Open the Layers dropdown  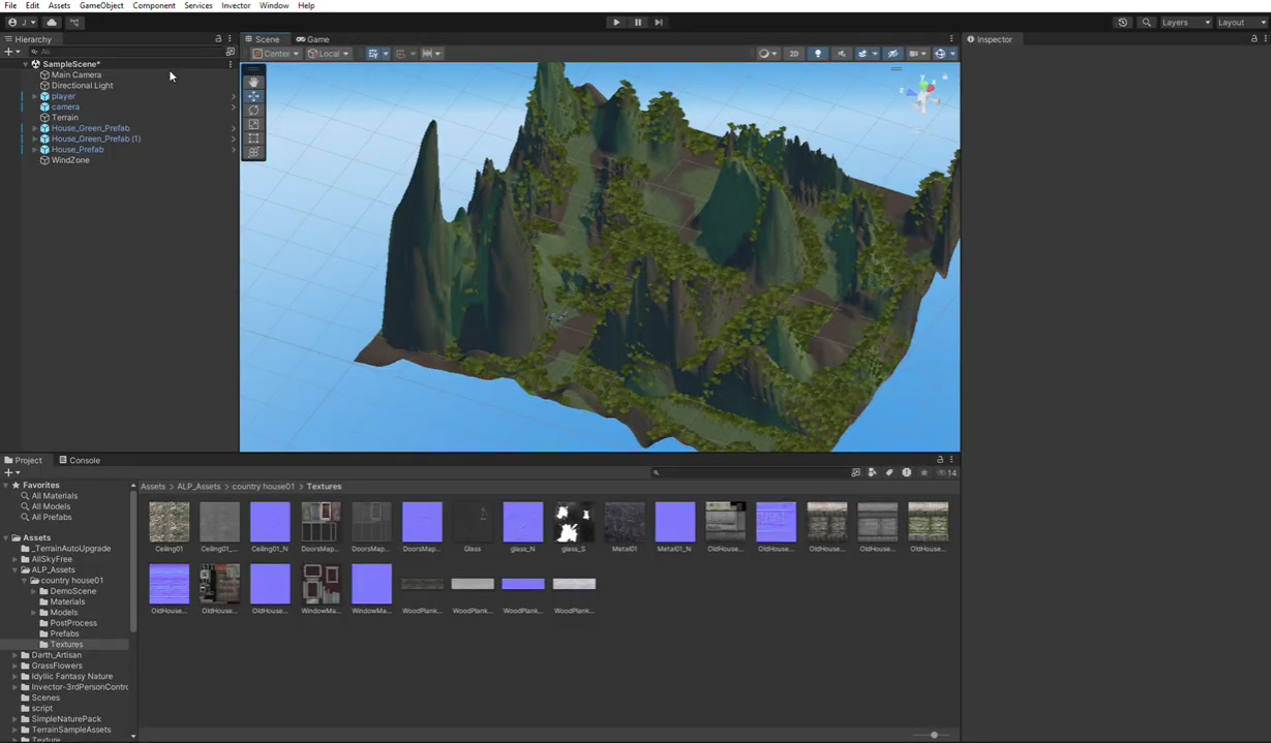[x=1186, y=22]
